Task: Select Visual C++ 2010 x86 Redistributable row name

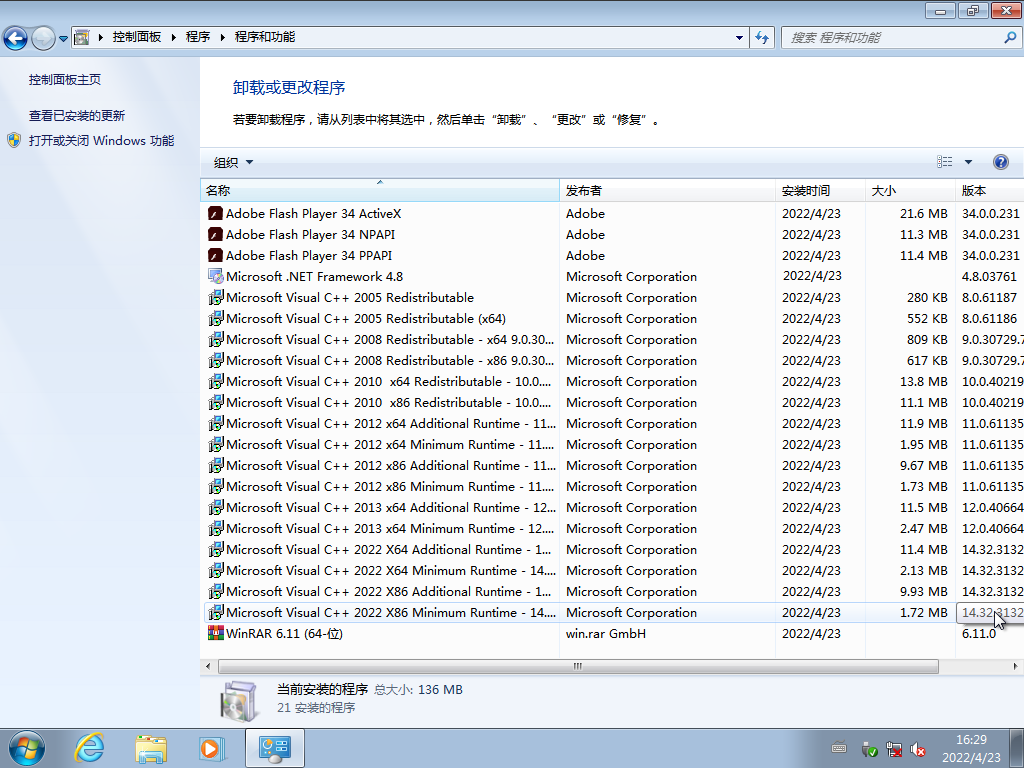Action: pyautogui.click(x=389, y=402)
